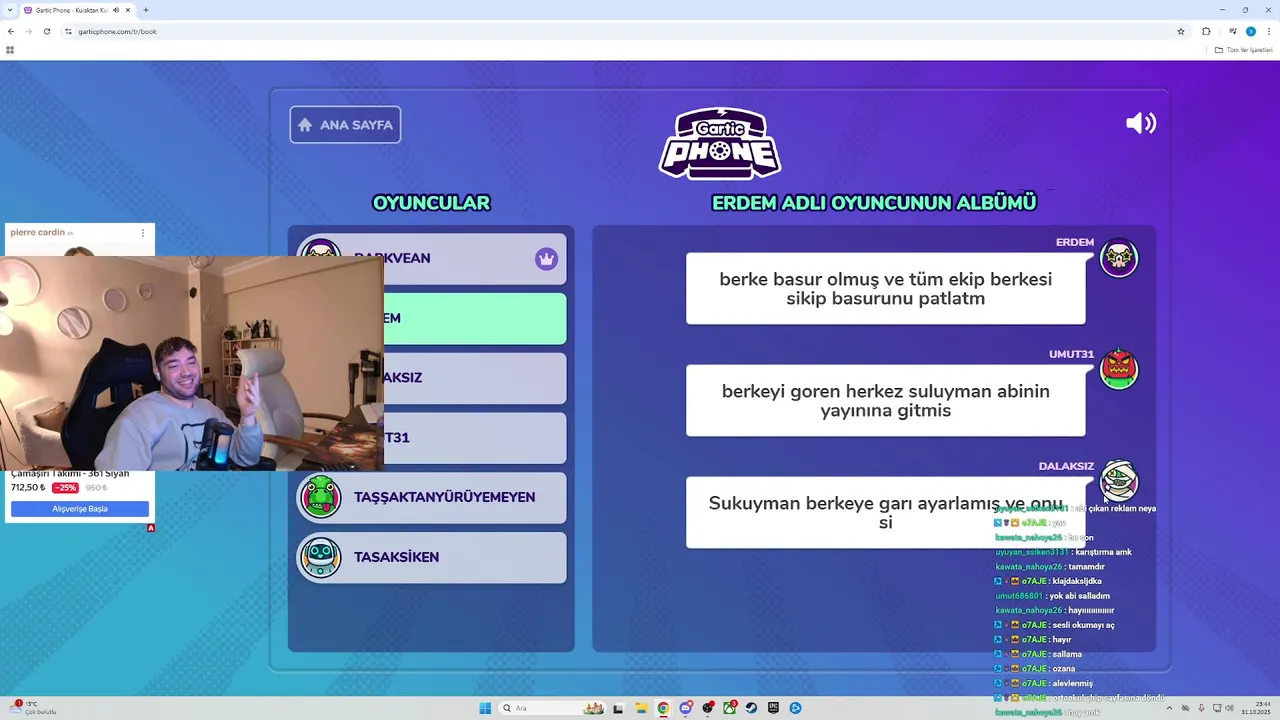This screenshot has width=1280, height=720.
Task: Click the pierre cardin ad title
Action: (x=37, y=232)
